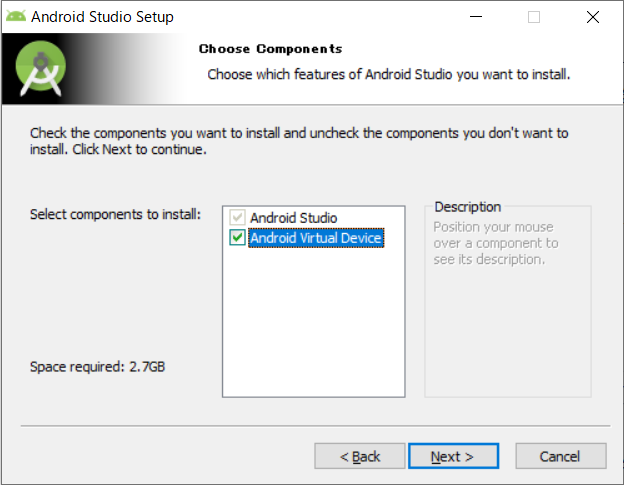The height and width of the screenshot is (485, 624).
Task: Click empty area in the components list
Action: point(313,320)
